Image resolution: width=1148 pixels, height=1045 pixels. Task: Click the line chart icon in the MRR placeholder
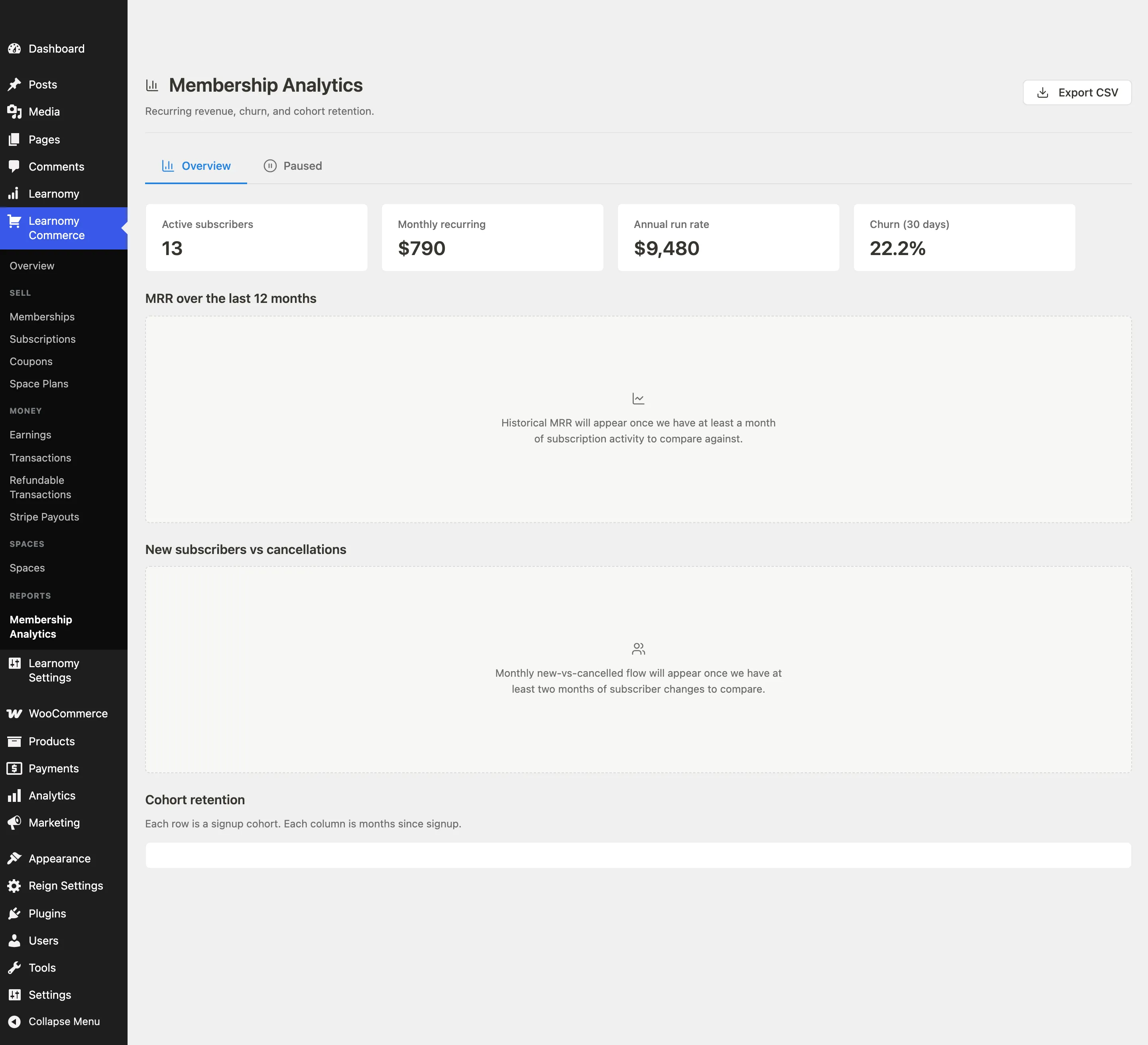[x=638, y=399]
